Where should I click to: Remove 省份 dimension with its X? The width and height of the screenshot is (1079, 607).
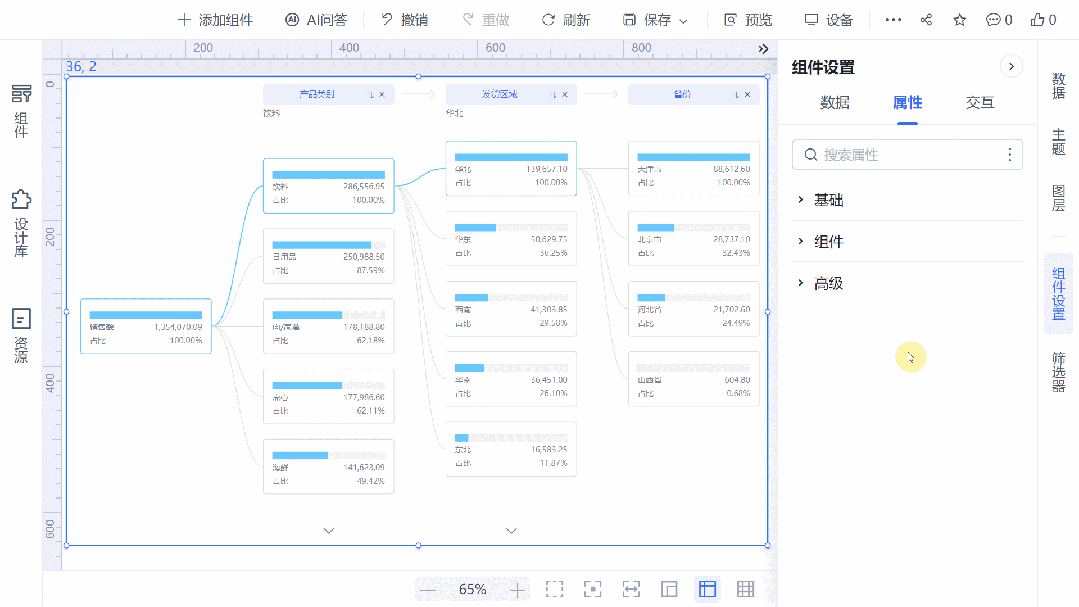[x=747, y=94]
